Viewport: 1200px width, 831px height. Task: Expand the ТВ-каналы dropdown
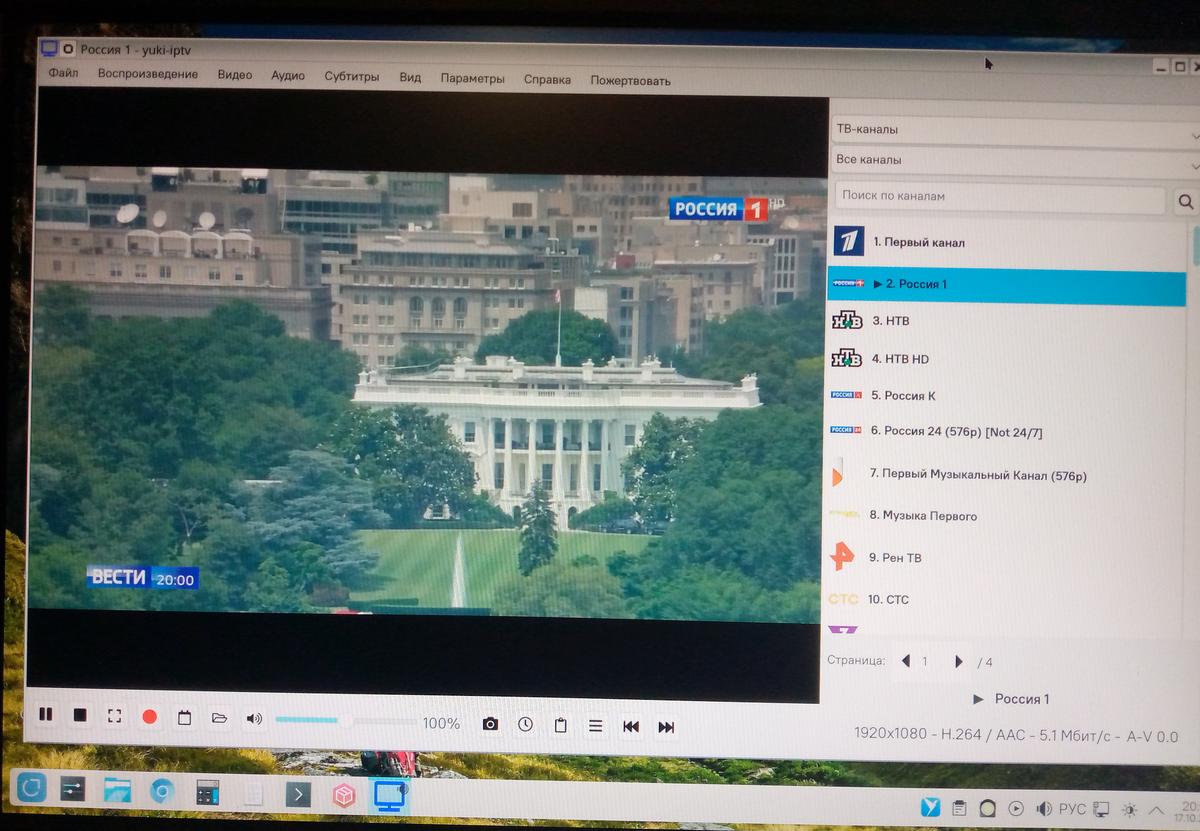point(1015,130)
